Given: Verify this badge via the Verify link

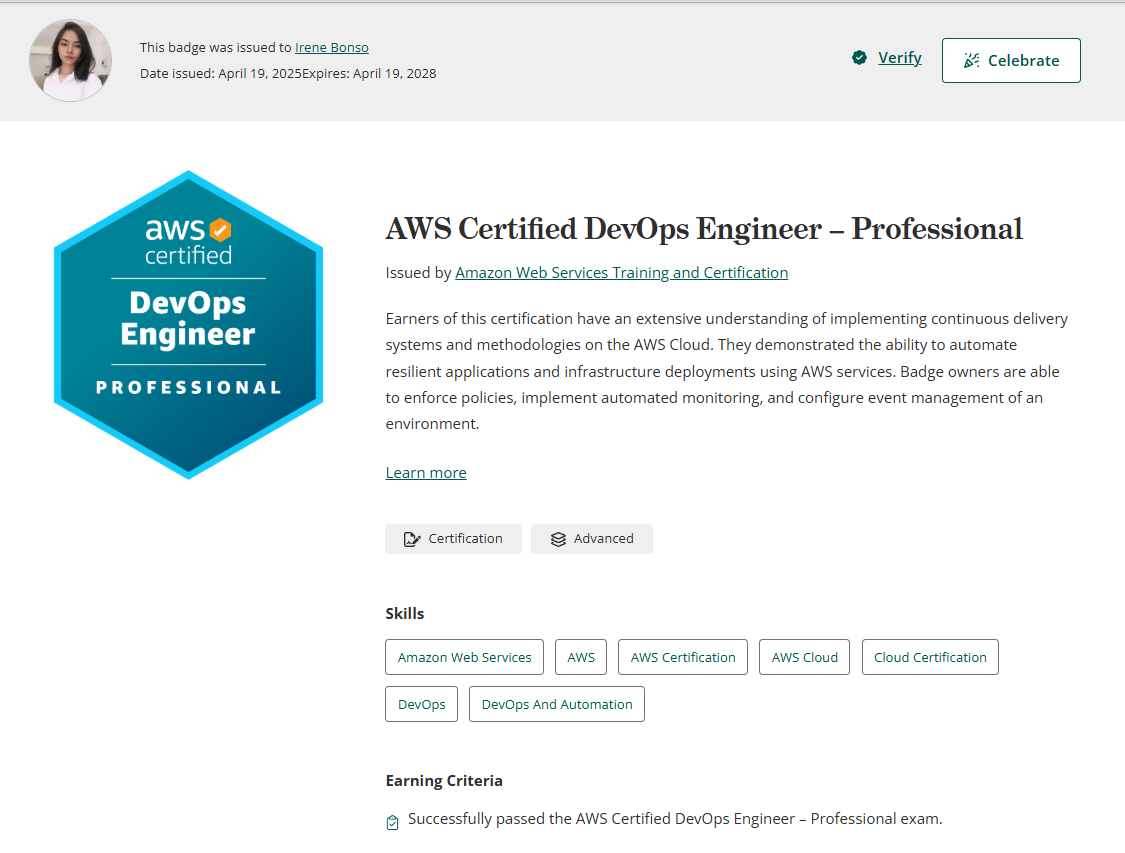Looking at the screenshot, I should (899, 58).
